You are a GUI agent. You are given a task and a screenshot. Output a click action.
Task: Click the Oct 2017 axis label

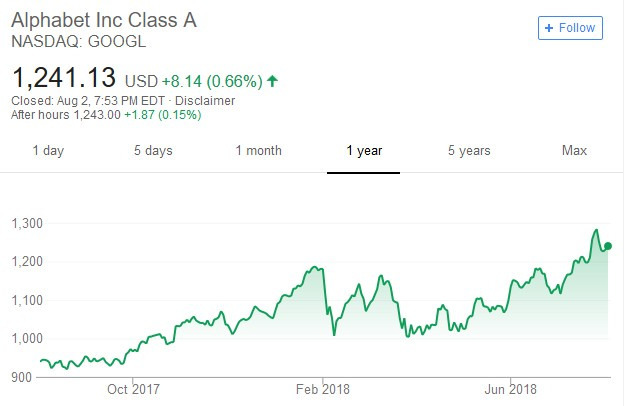(x=133, y=389)
